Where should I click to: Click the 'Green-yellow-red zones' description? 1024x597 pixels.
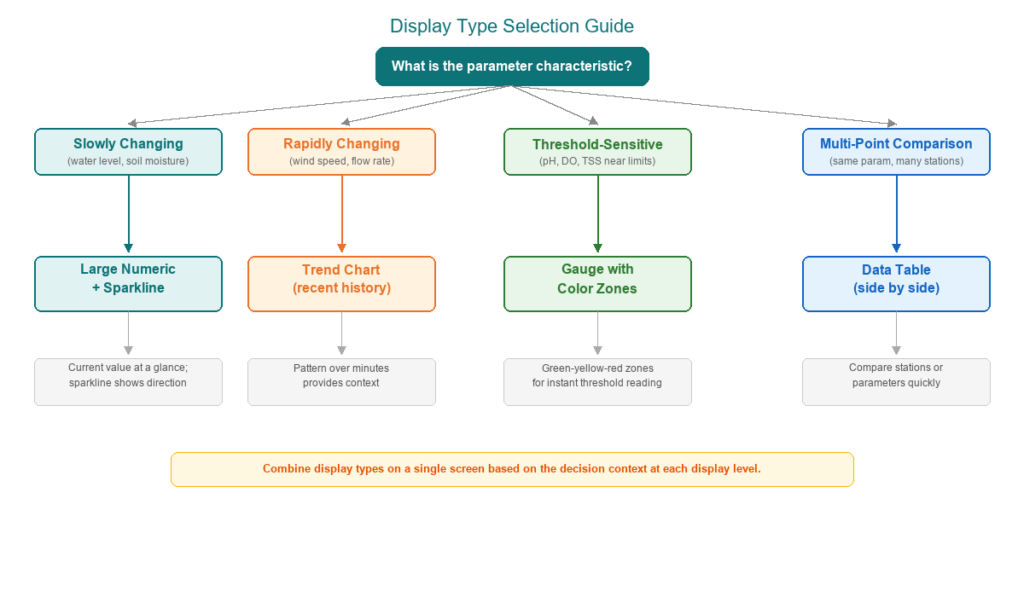coord(598,382)
